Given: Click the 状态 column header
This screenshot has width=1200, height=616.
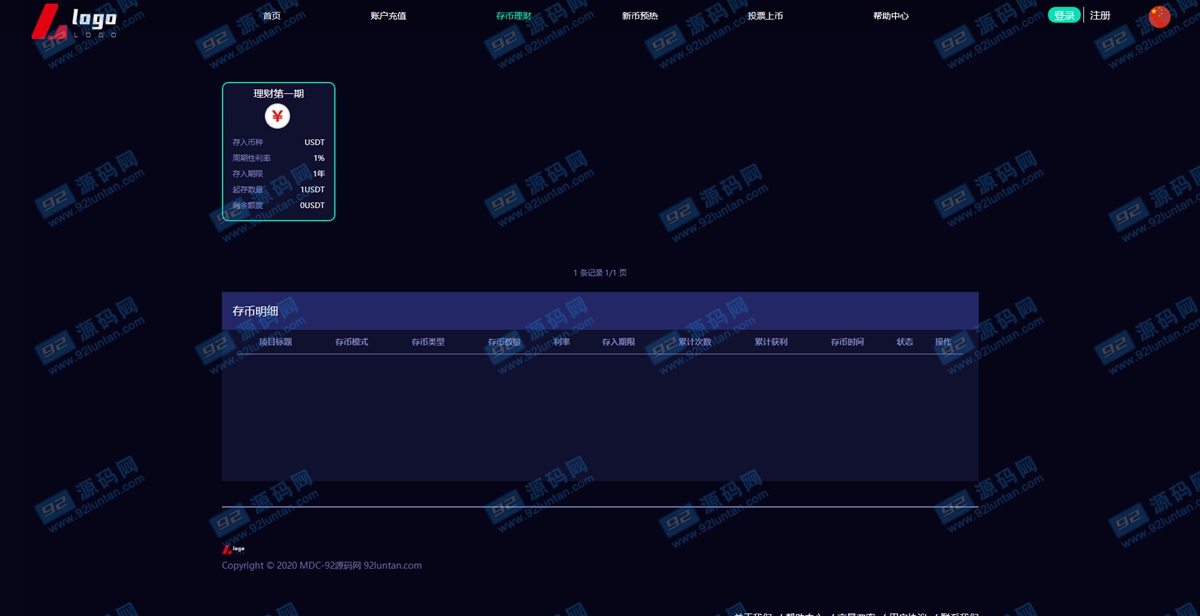Looking at the screenshot, I should [904, 342].
